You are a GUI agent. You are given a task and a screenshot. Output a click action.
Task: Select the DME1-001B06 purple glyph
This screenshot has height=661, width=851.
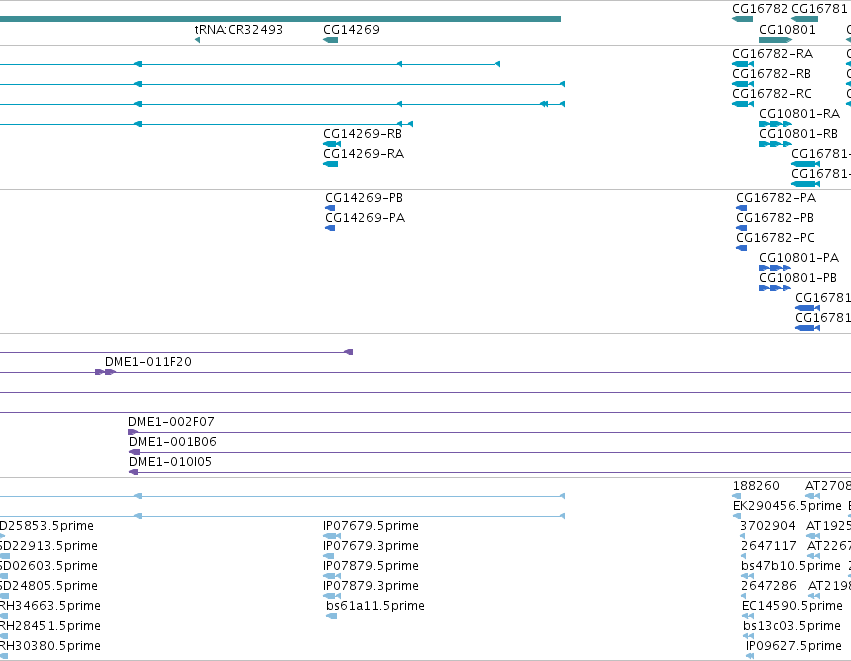[x=134, y=452]
